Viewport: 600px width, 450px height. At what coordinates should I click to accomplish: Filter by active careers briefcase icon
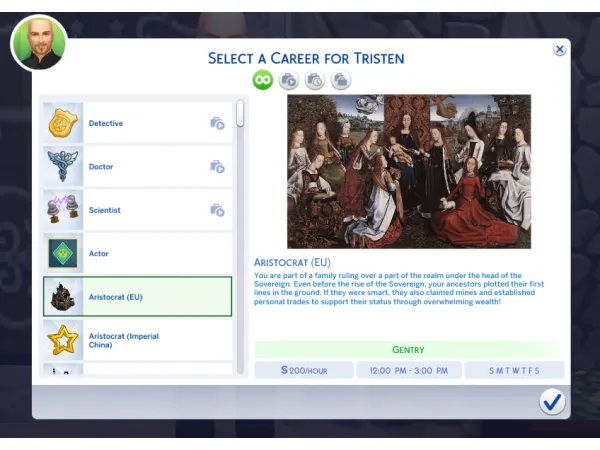(x=289, y=80)
